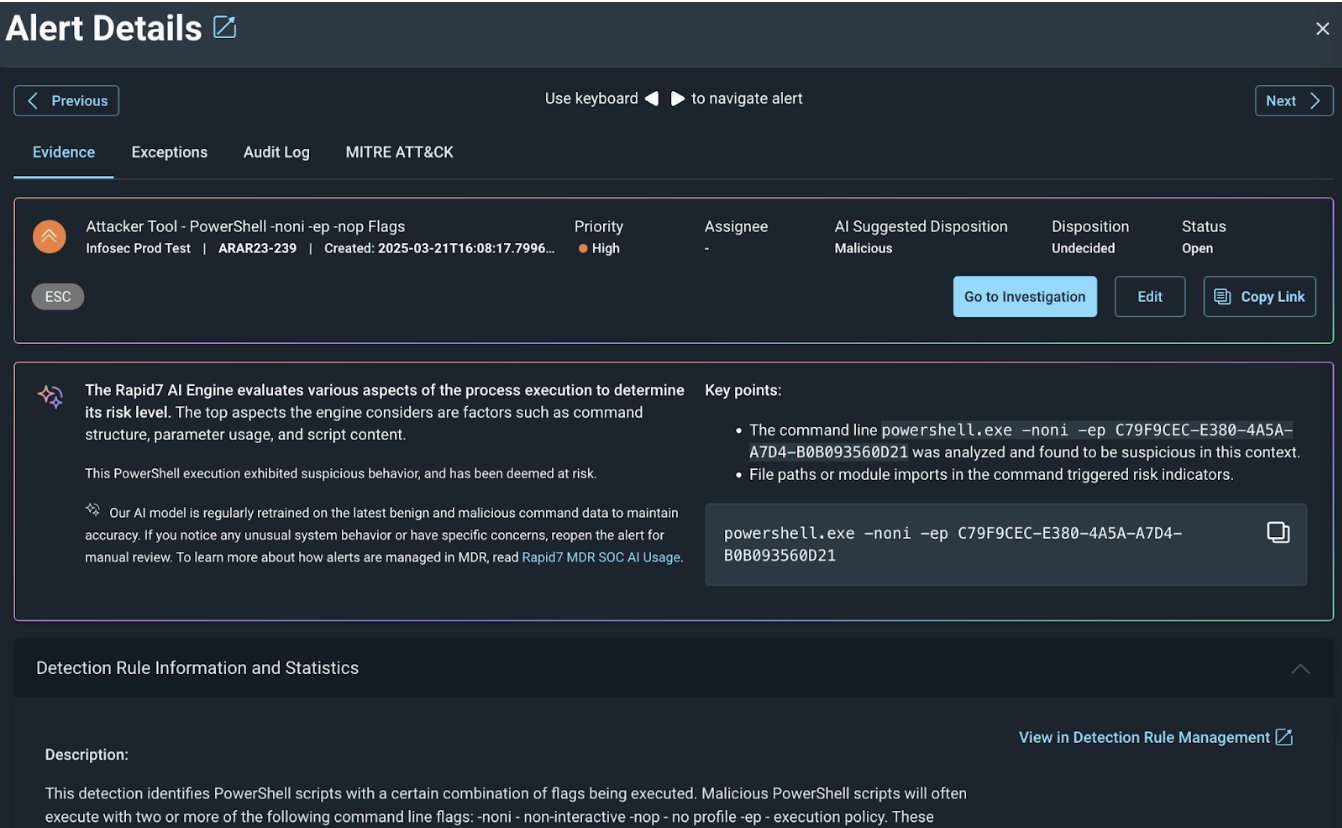
Task: Click the Rapid7 AI Engine sparkle icon
Action: (x=50, y=396)
